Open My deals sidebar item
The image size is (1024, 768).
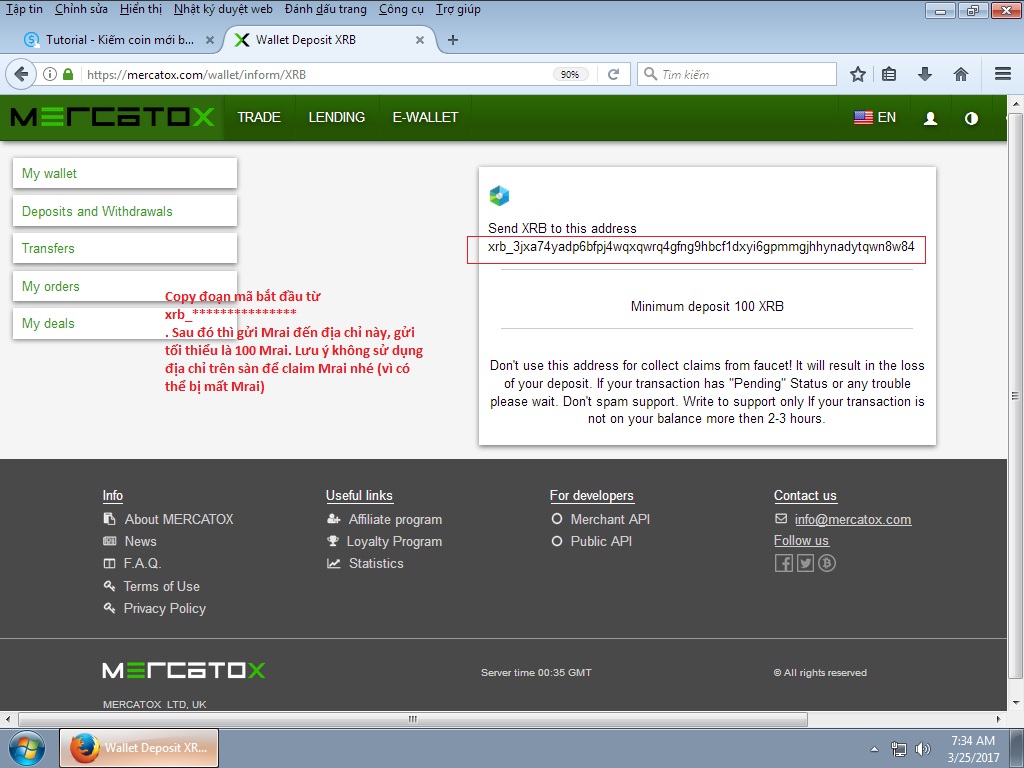[125, 323]
